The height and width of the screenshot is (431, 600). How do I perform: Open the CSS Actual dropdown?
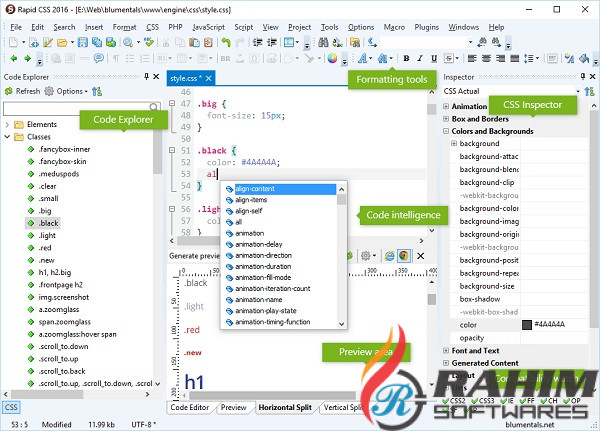click(578, 91)
